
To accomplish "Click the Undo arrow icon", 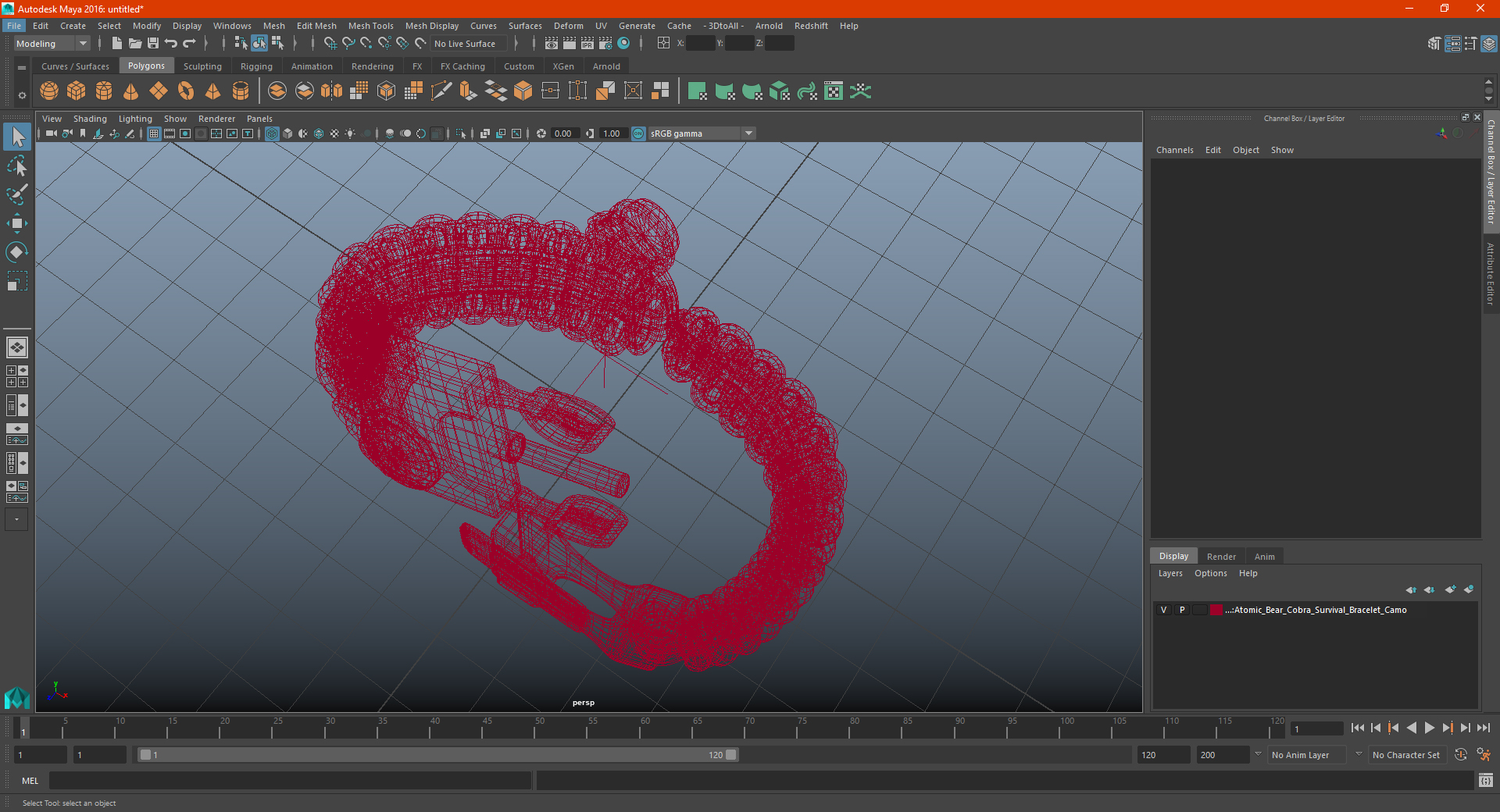I will point(171,44).
